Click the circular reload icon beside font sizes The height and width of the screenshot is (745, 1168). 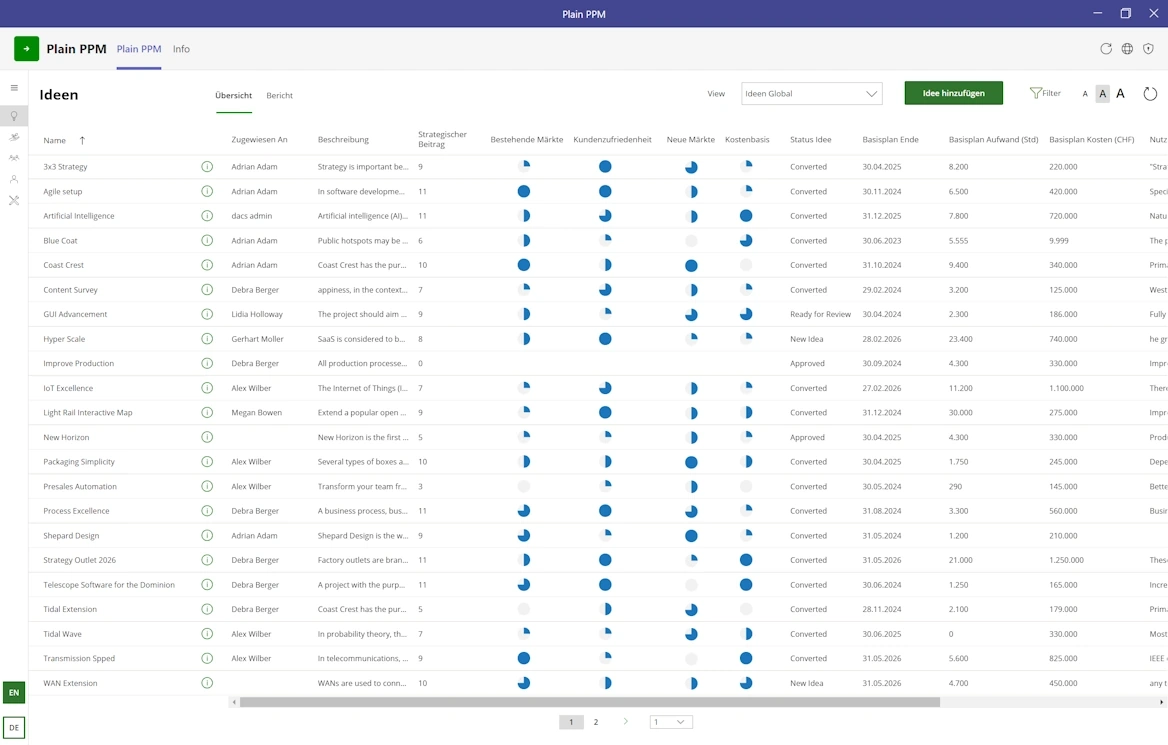coord(1150,94)
